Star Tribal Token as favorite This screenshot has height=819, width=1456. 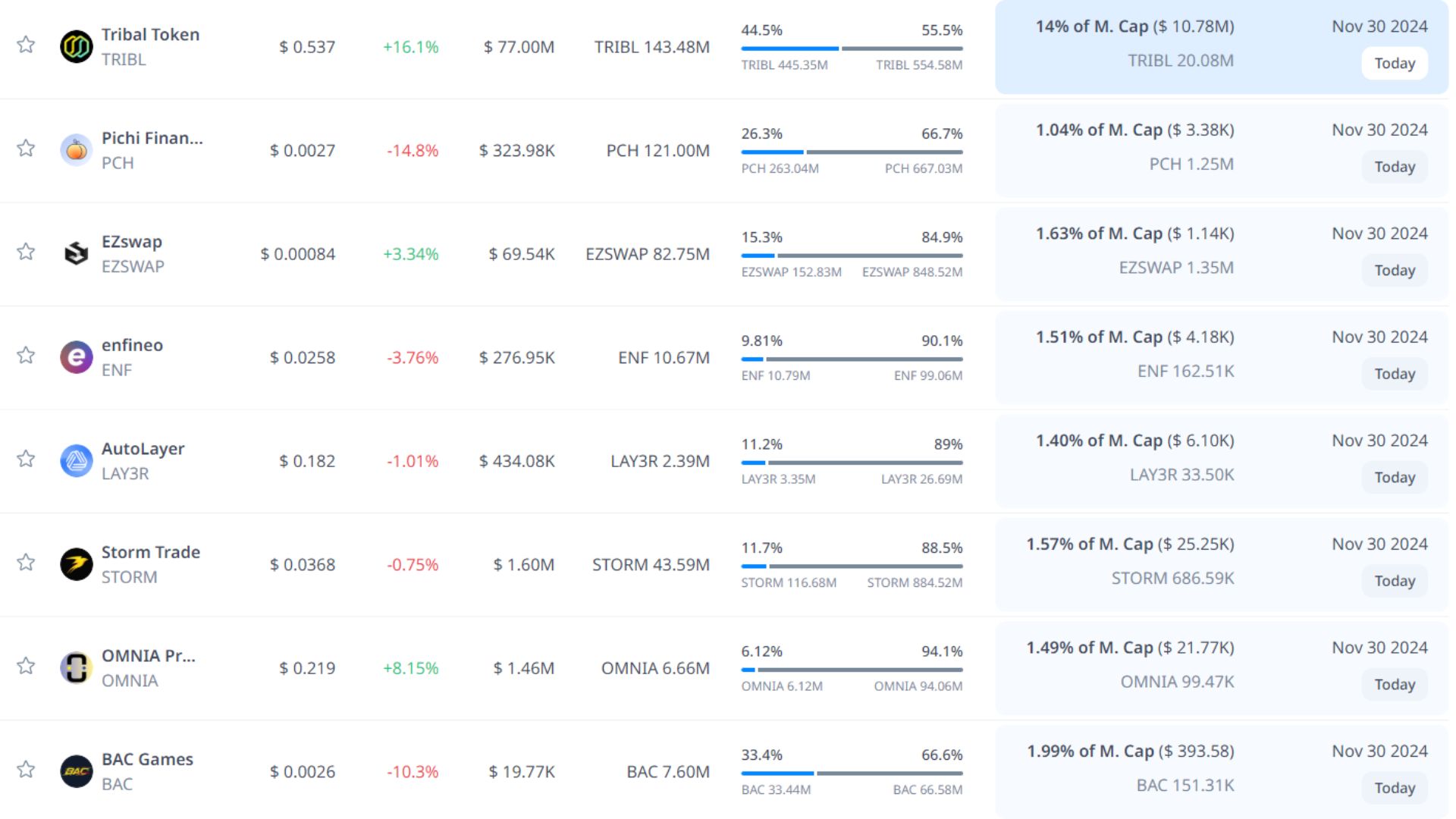tap(26, 45)
